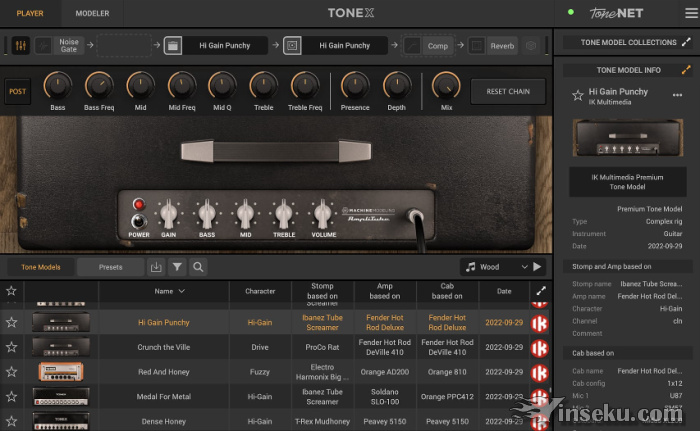Click the Reverb effect block
Viewport: 700px width, 431px height.
click(502, 45)
